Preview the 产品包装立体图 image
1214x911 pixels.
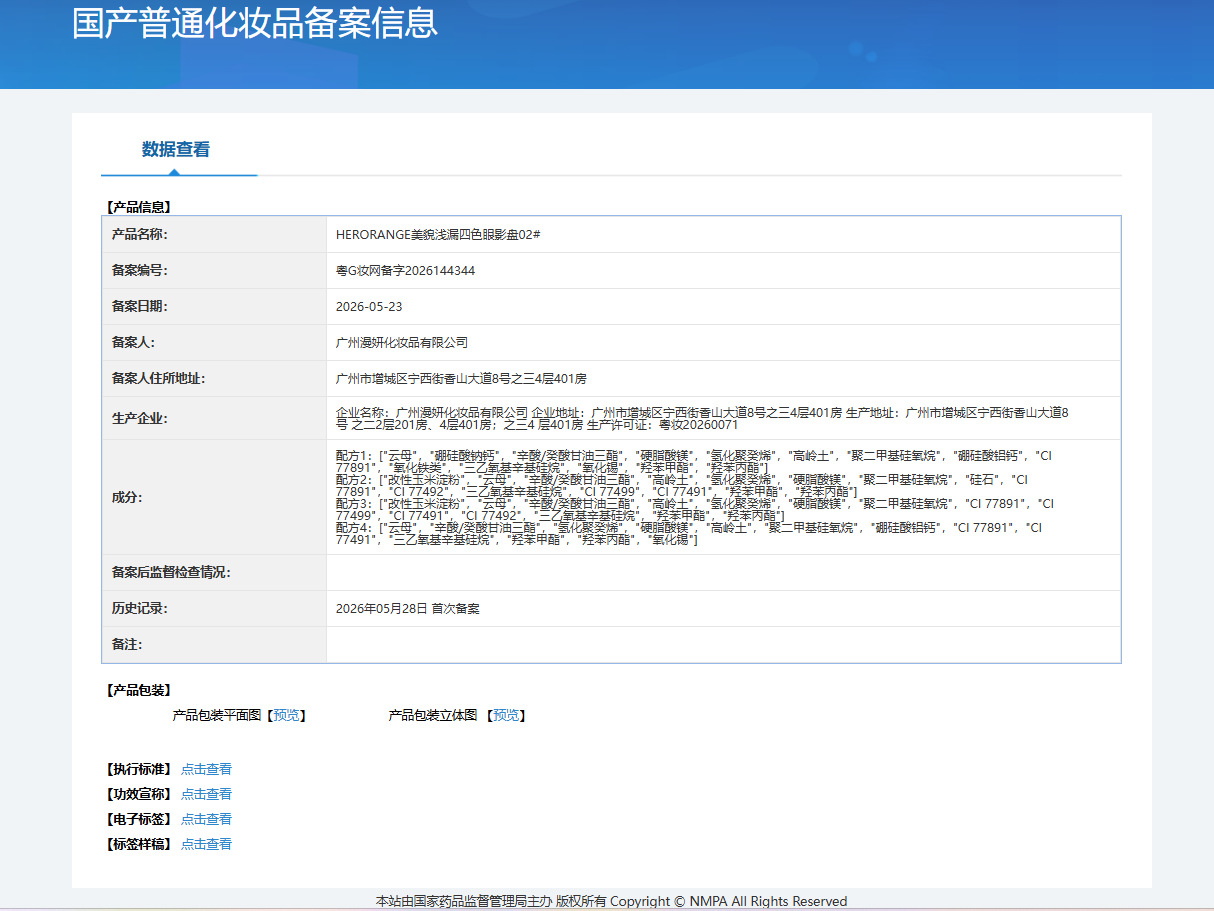pos(506,715)
